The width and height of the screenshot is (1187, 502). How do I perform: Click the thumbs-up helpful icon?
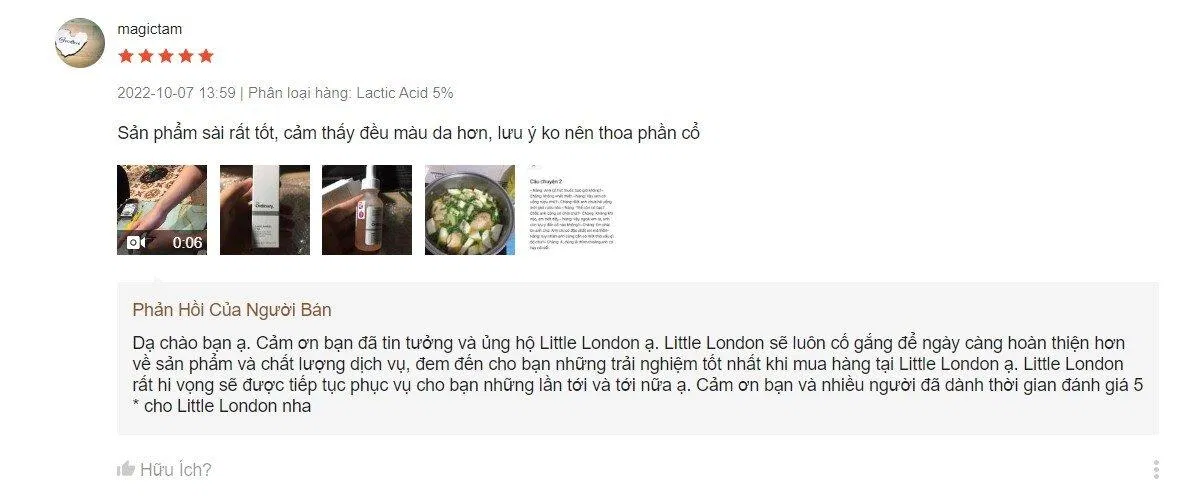pos(126,469)
